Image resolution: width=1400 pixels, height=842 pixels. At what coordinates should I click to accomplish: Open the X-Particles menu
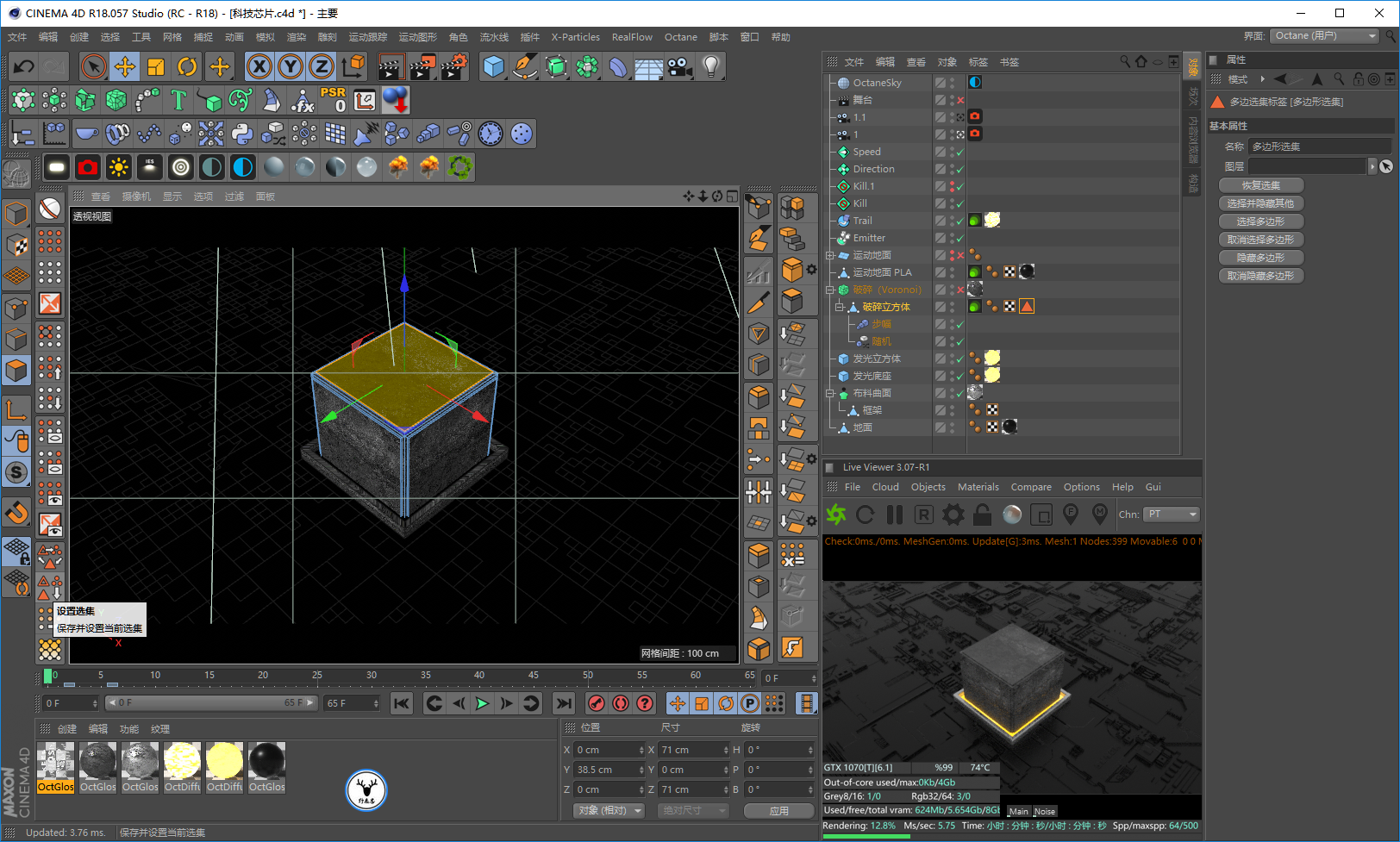(x=575, y=37)
